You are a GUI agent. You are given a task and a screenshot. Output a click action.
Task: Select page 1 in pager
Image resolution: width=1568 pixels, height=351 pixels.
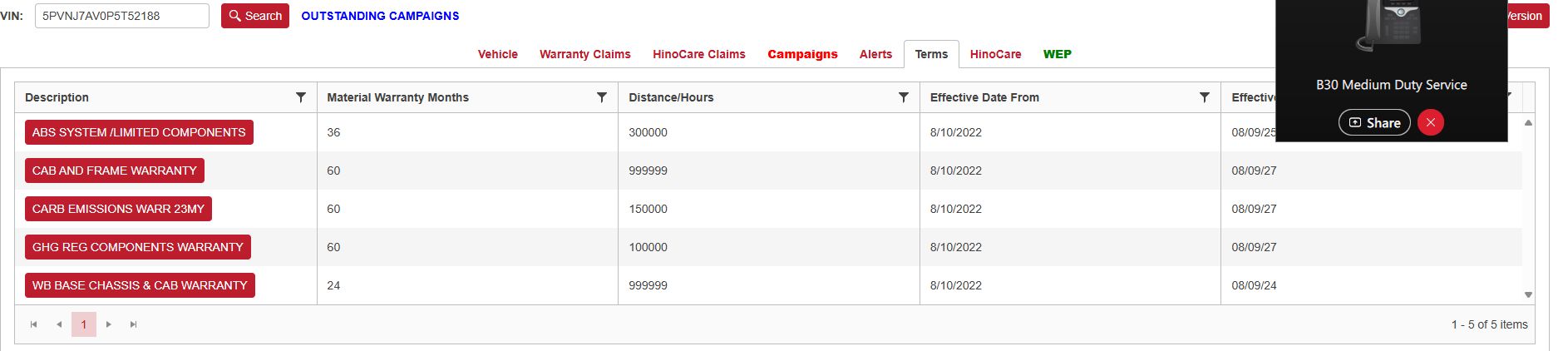(84, 324)
